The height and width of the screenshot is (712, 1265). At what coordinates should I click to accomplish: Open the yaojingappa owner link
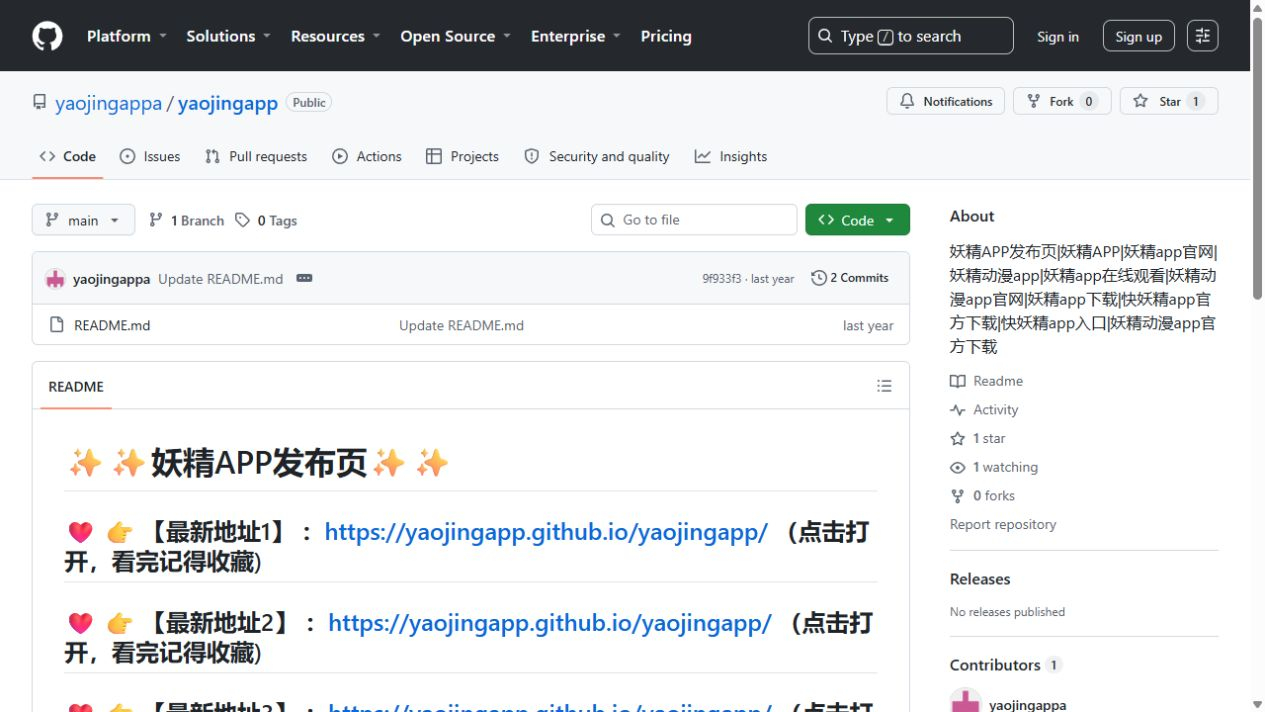[x=108, y=103]
